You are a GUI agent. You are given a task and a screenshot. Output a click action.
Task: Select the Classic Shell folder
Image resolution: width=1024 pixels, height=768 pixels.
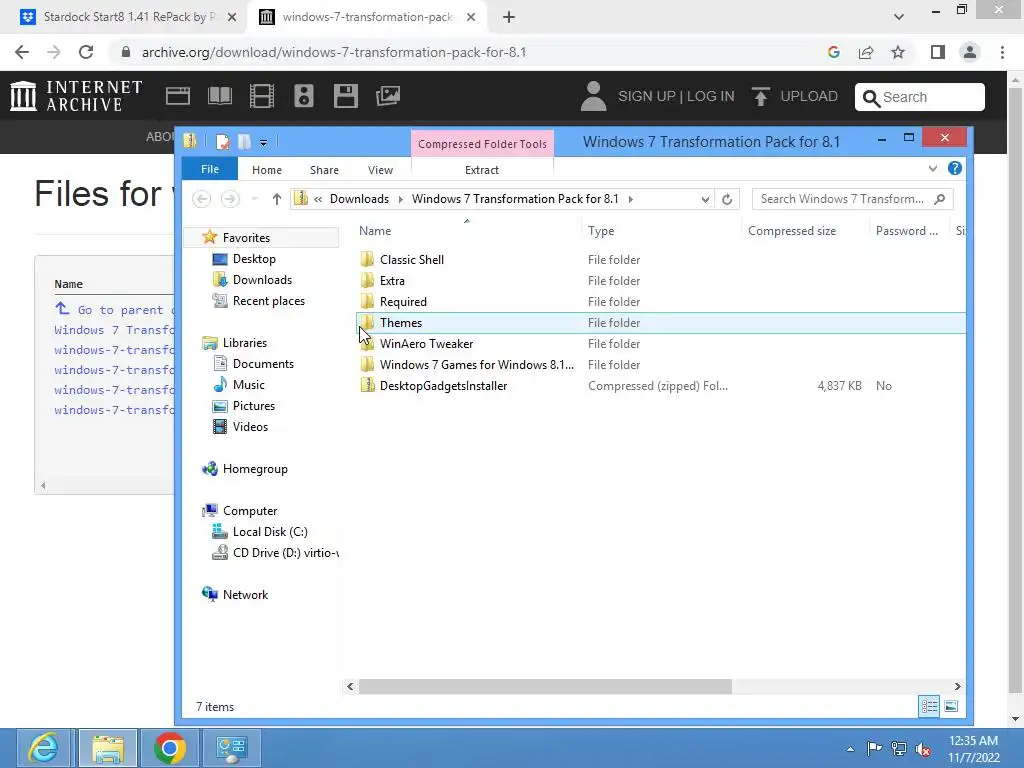pyautogui.click(x=411, y=259)
